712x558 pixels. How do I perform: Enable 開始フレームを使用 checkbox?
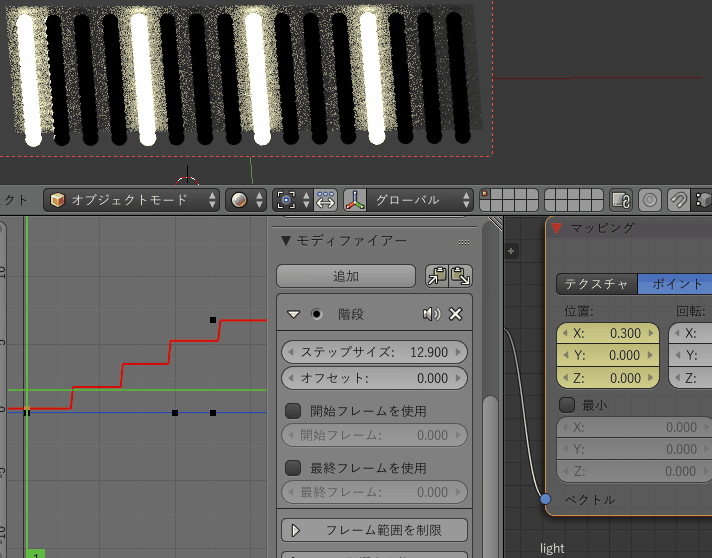tap(293, 411)
